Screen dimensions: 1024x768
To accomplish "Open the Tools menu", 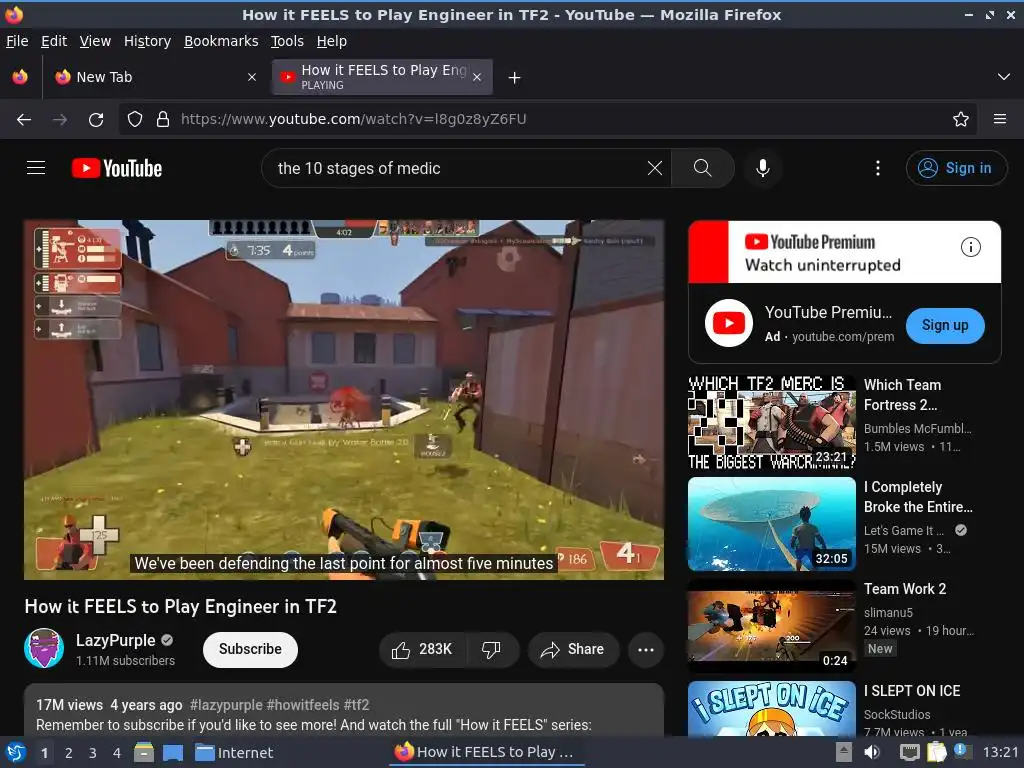I will (x=287, y=41).
